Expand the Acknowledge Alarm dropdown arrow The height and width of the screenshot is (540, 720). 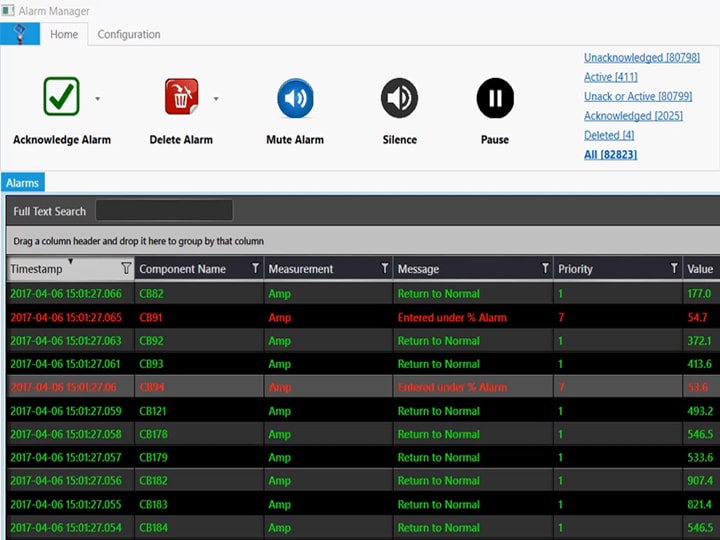point(97,99)
